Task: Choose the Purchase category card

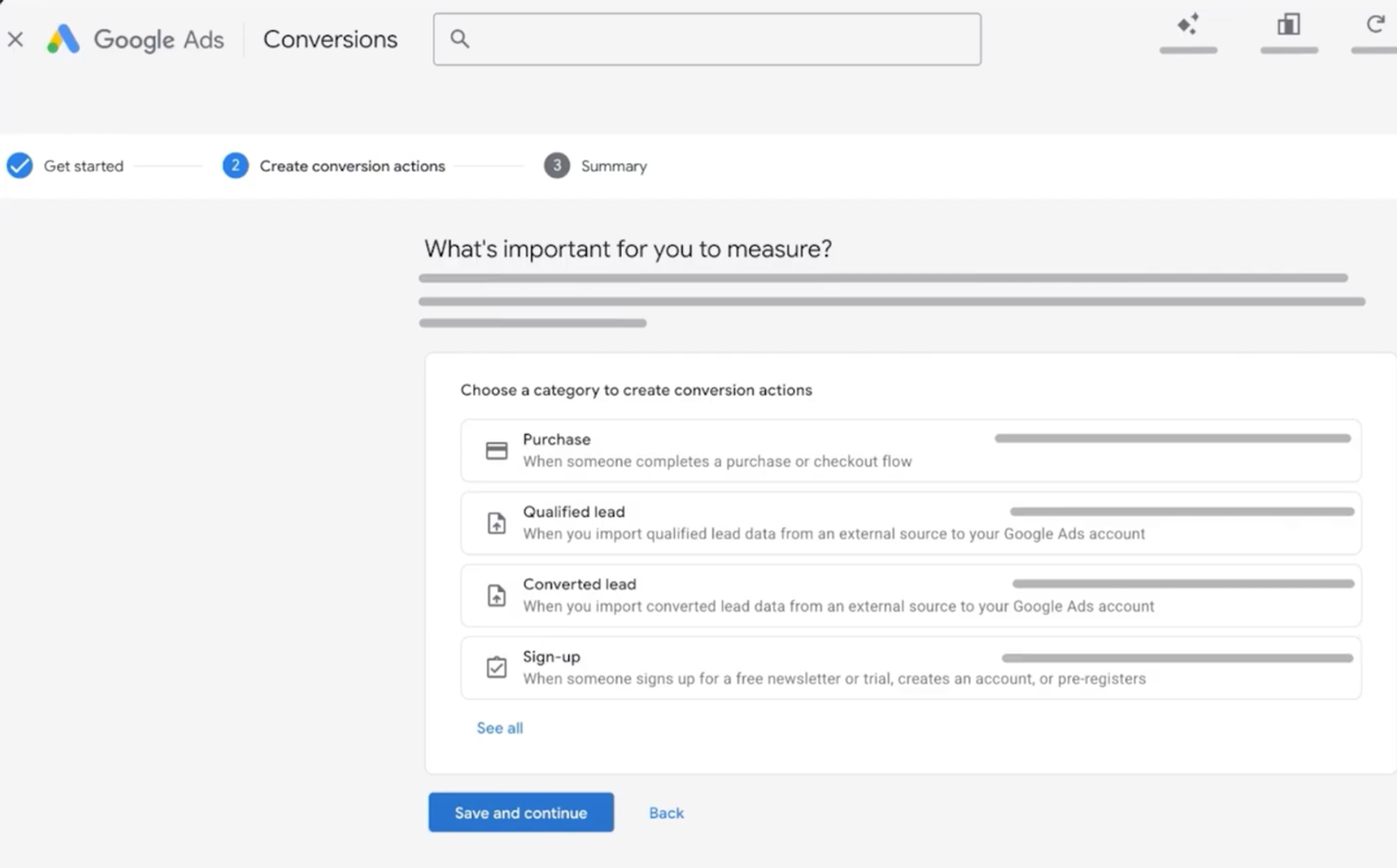Action: coord(911,451)
